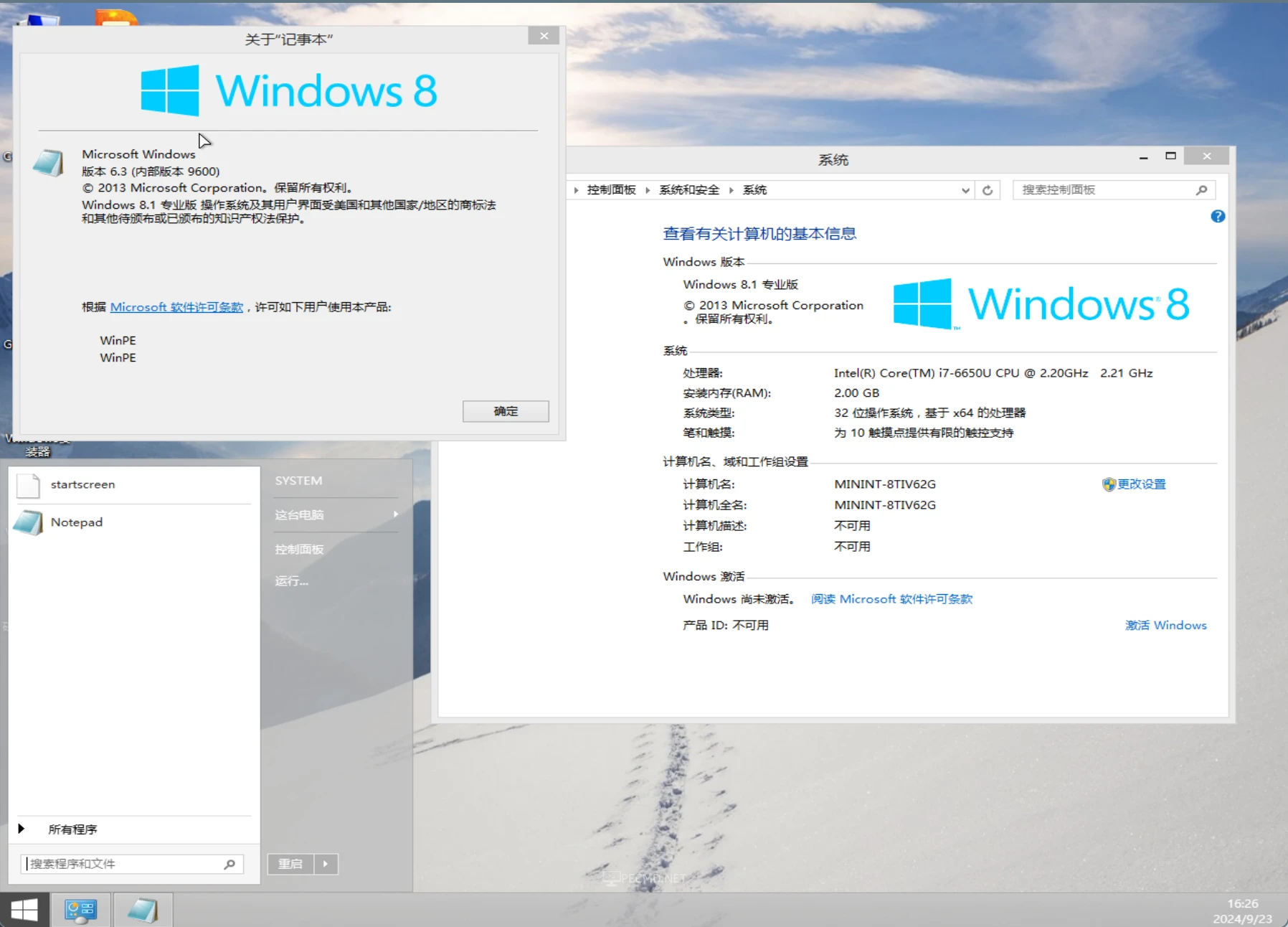The image size is (1288, 927).
Task: Expand the 这台电脑 submenu arrow
Action: 395,514
